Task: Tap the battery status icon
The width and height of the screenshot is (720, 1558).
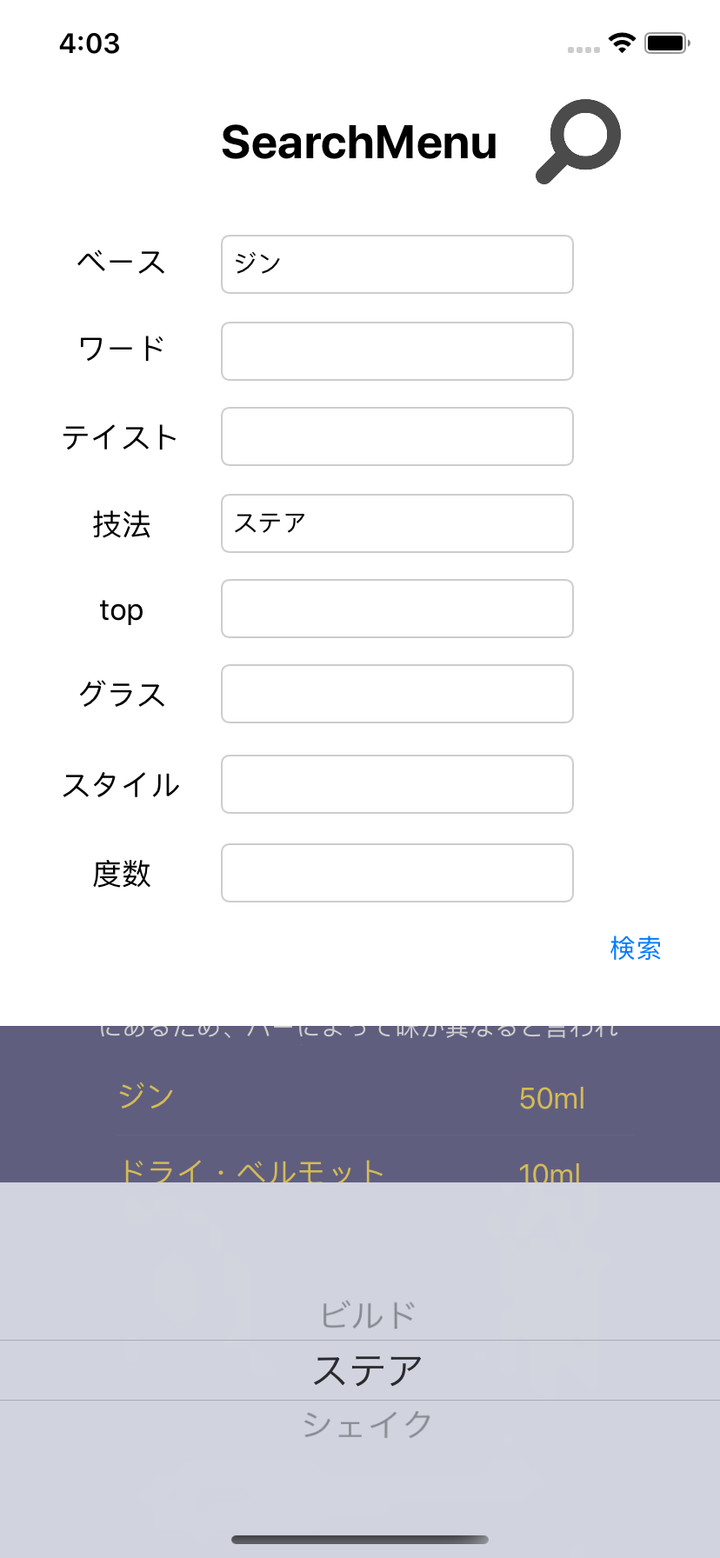Action: click(666, 43)
